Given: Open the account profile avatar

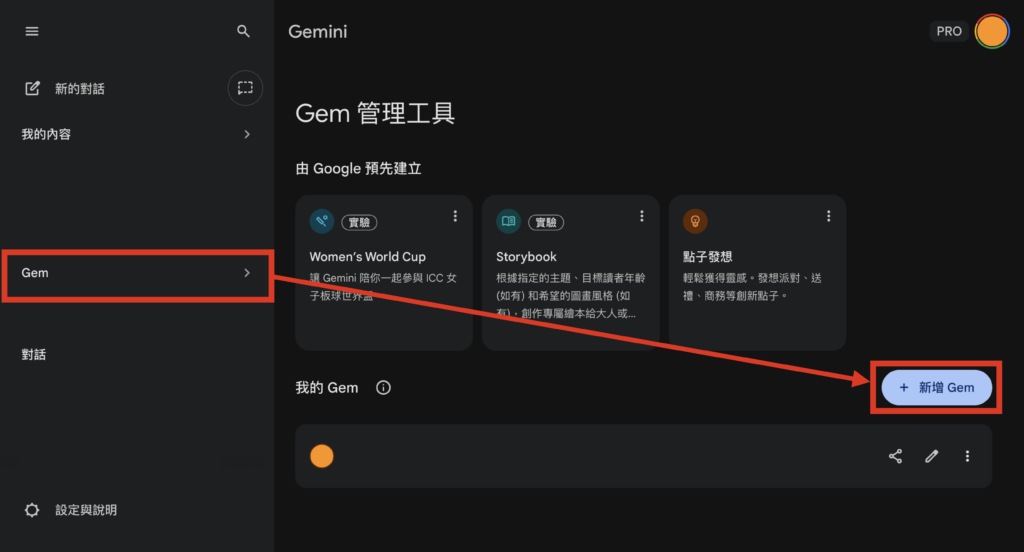Looking at the screenshot, I should coord(992,31).
